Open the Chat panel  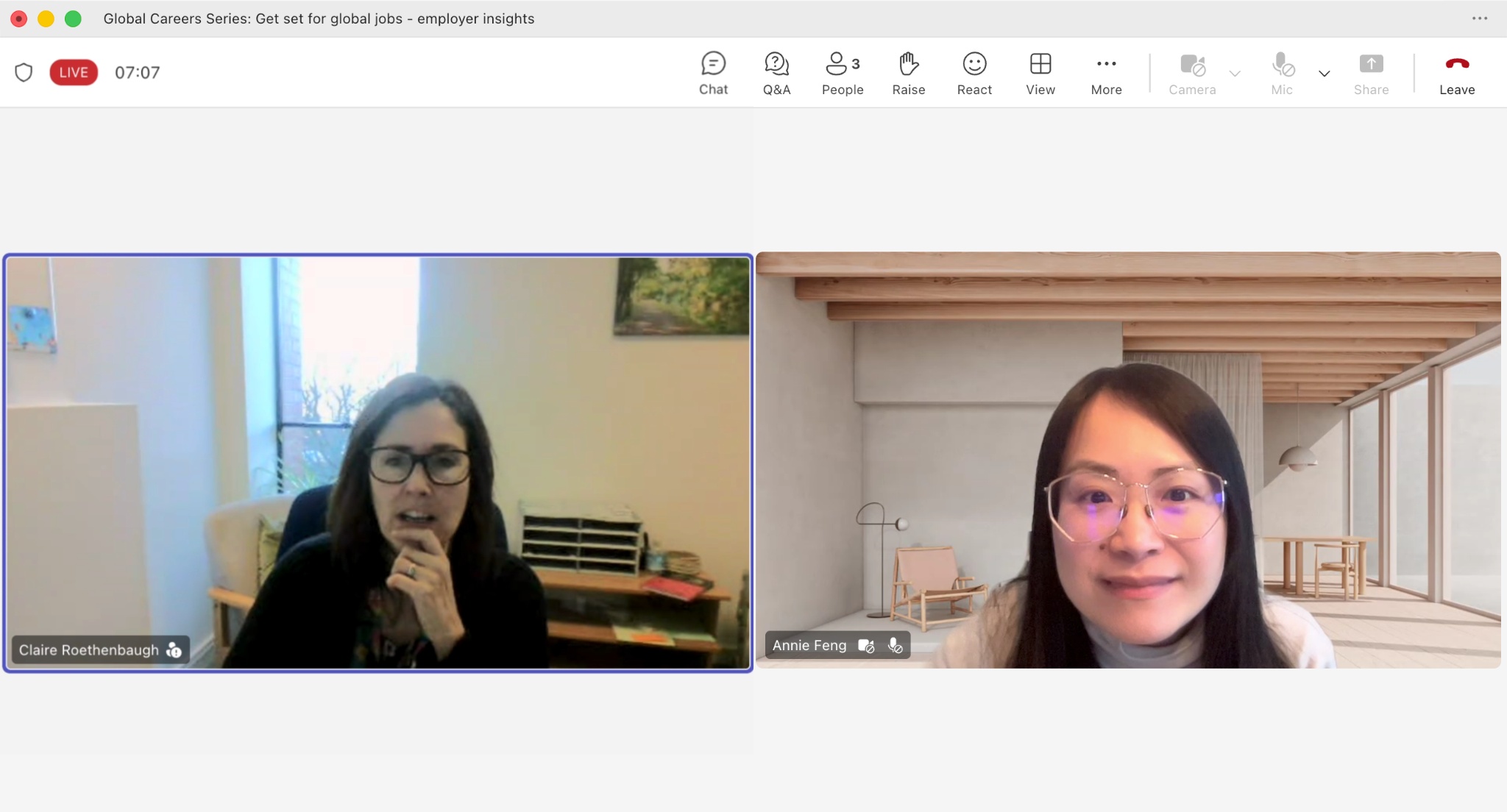click(x=712, y=73)
